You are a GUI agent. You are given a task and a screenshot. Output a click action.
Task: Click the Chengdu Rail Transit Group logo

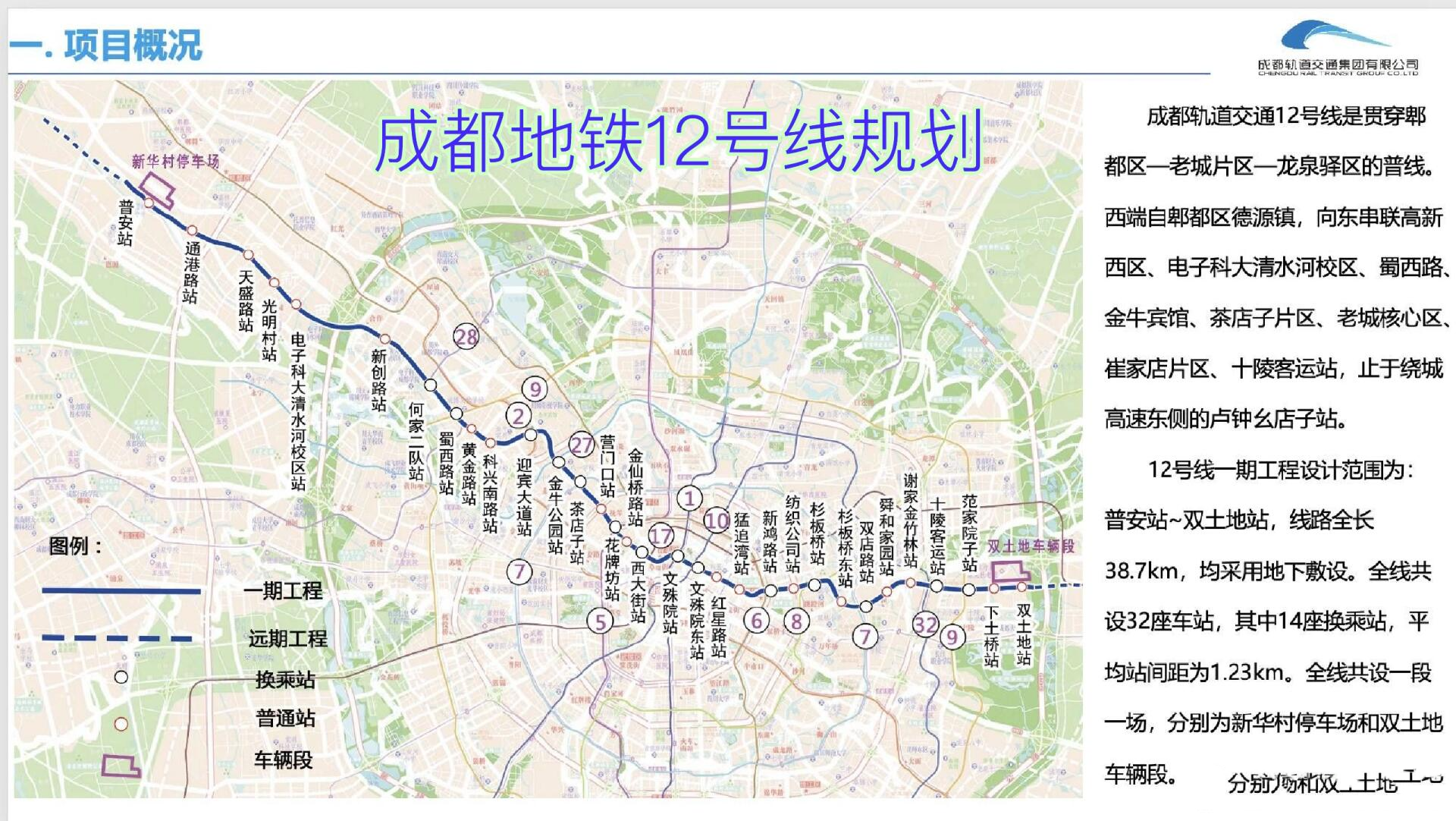tap(1338, 49)
